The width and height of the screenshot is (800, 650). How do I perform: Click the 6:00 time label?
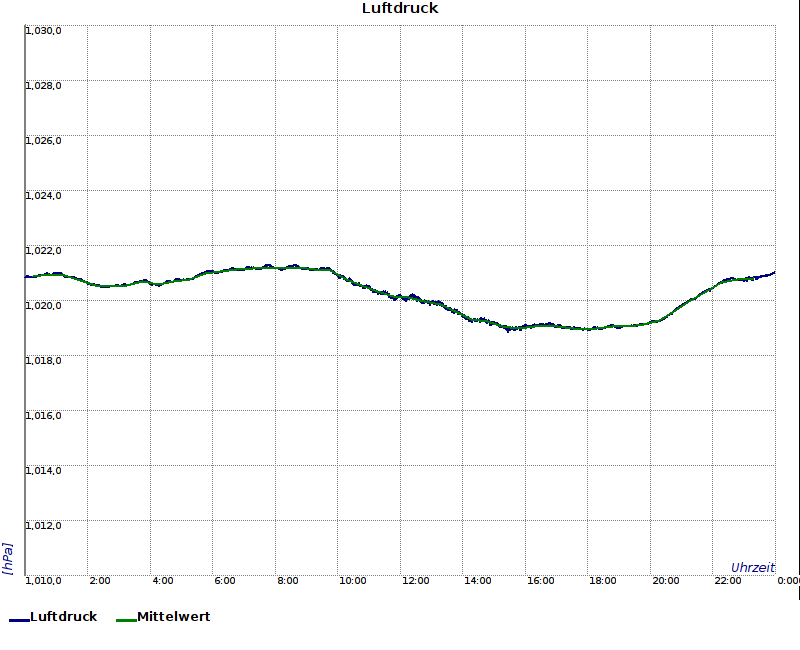[224, 581]
